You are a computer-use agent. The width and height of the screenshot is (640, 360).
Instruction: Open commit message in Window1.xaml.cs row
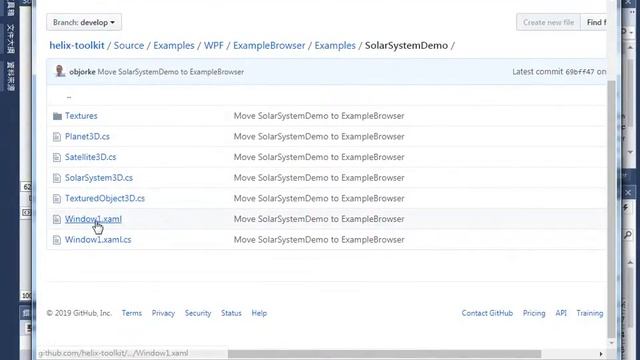pos(319,240)
